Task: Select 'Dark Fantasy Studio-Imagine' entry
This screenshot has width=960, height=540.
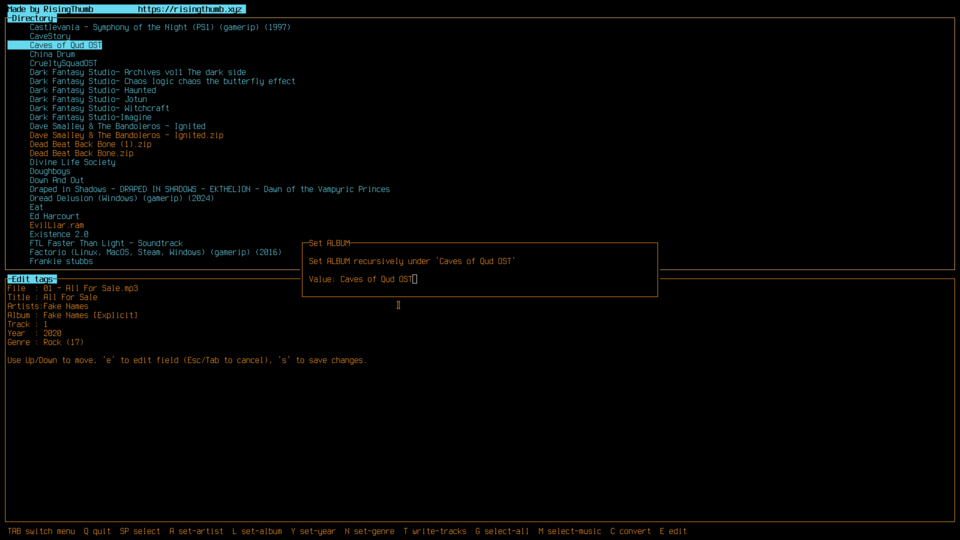Action: point(90,117)
